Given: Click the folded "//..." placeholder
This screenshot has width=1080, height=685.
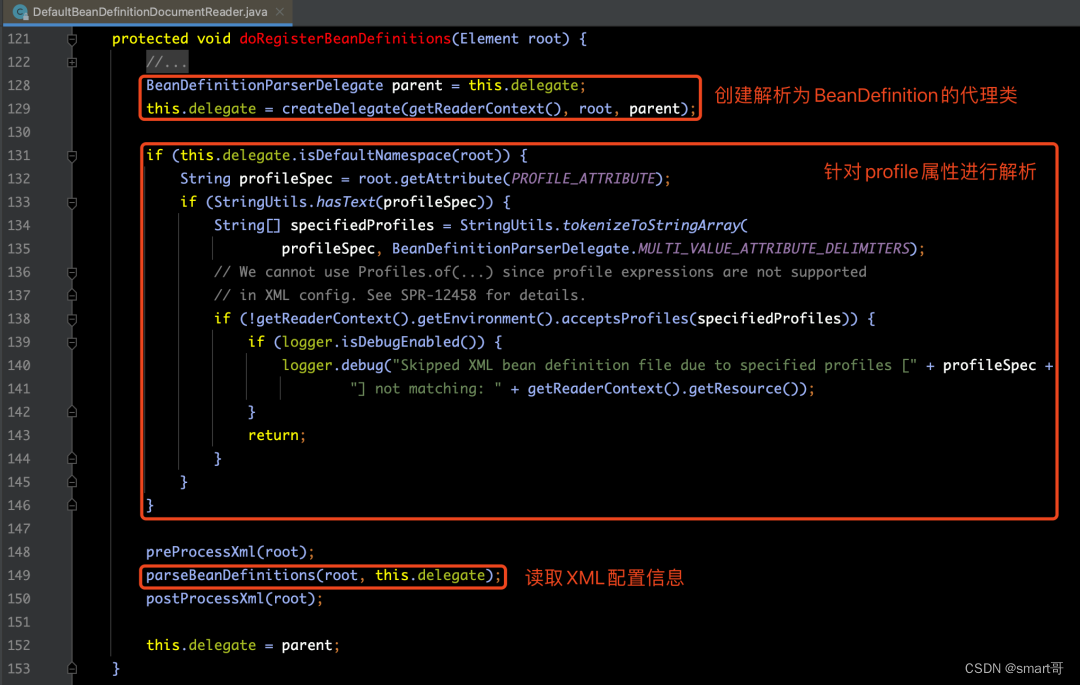Looking at the screenshot, I should (x=167, y=63).
